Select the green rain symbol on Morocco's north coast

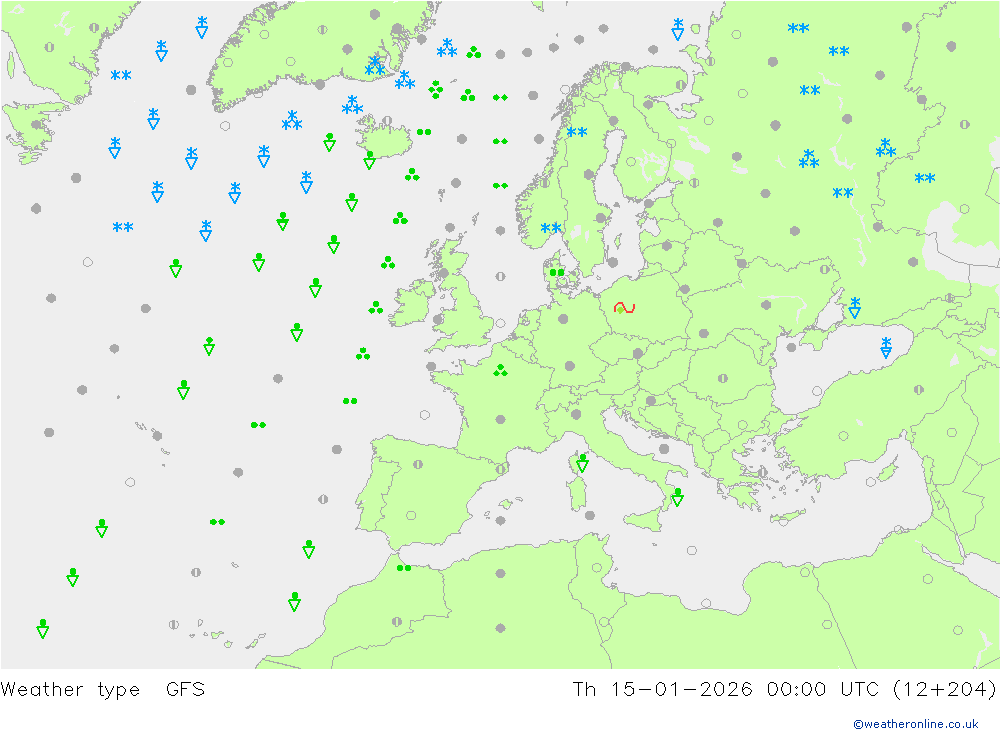coord(404,568)
